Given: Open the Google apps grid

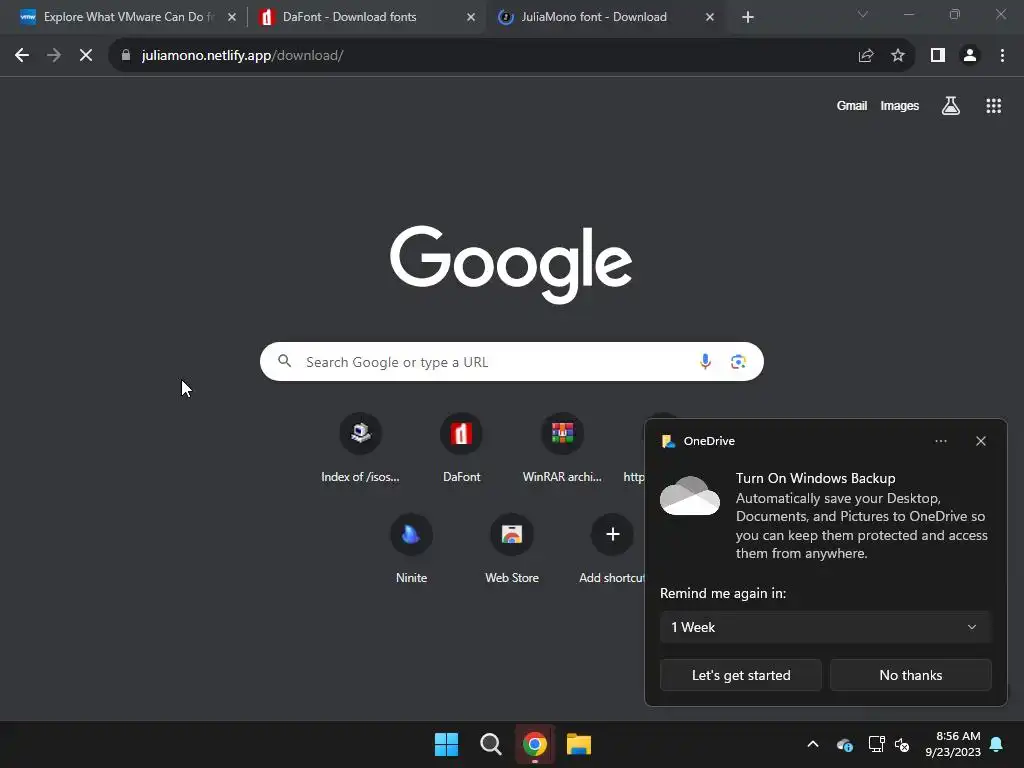Looking at the screenshot, I should pyautogui.click(x=993, y=106).
